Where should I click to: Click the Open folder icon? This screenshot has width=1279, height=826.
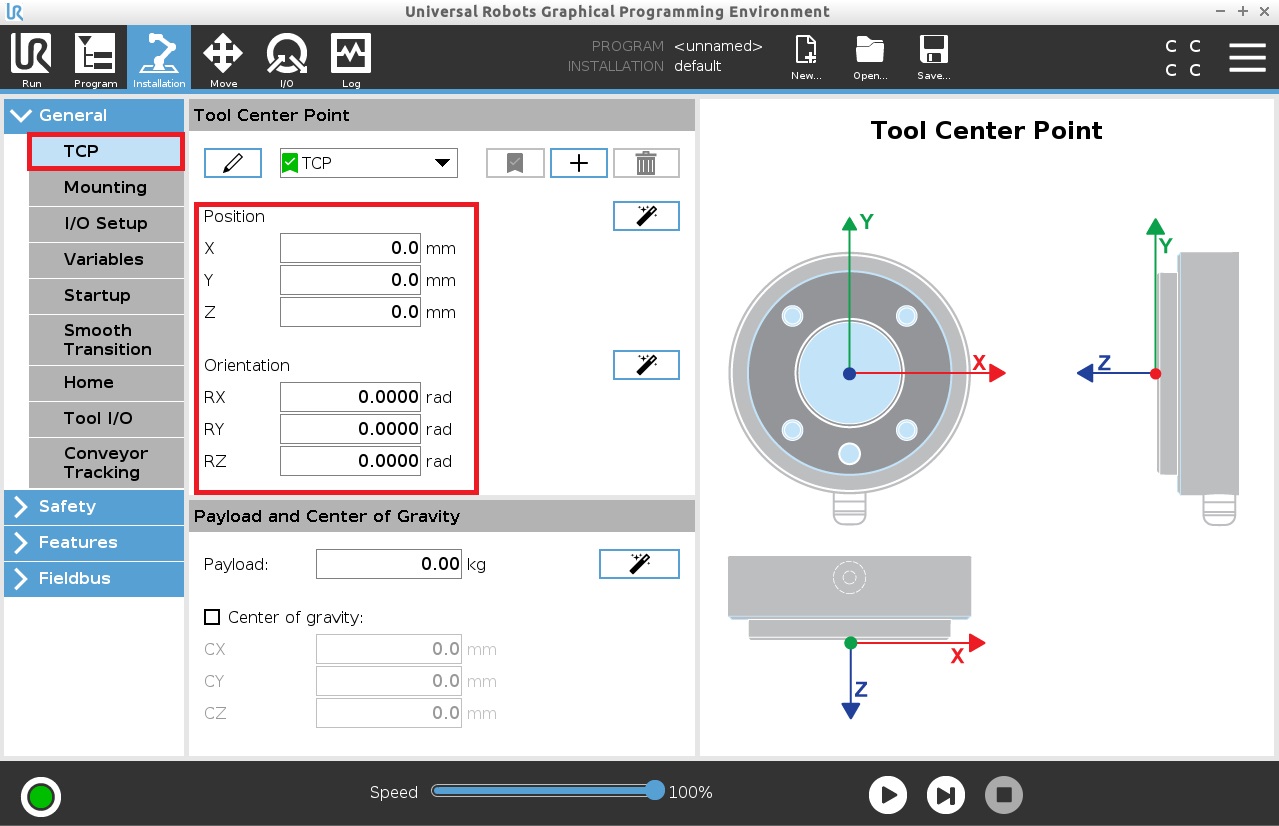tap(870, 58)
